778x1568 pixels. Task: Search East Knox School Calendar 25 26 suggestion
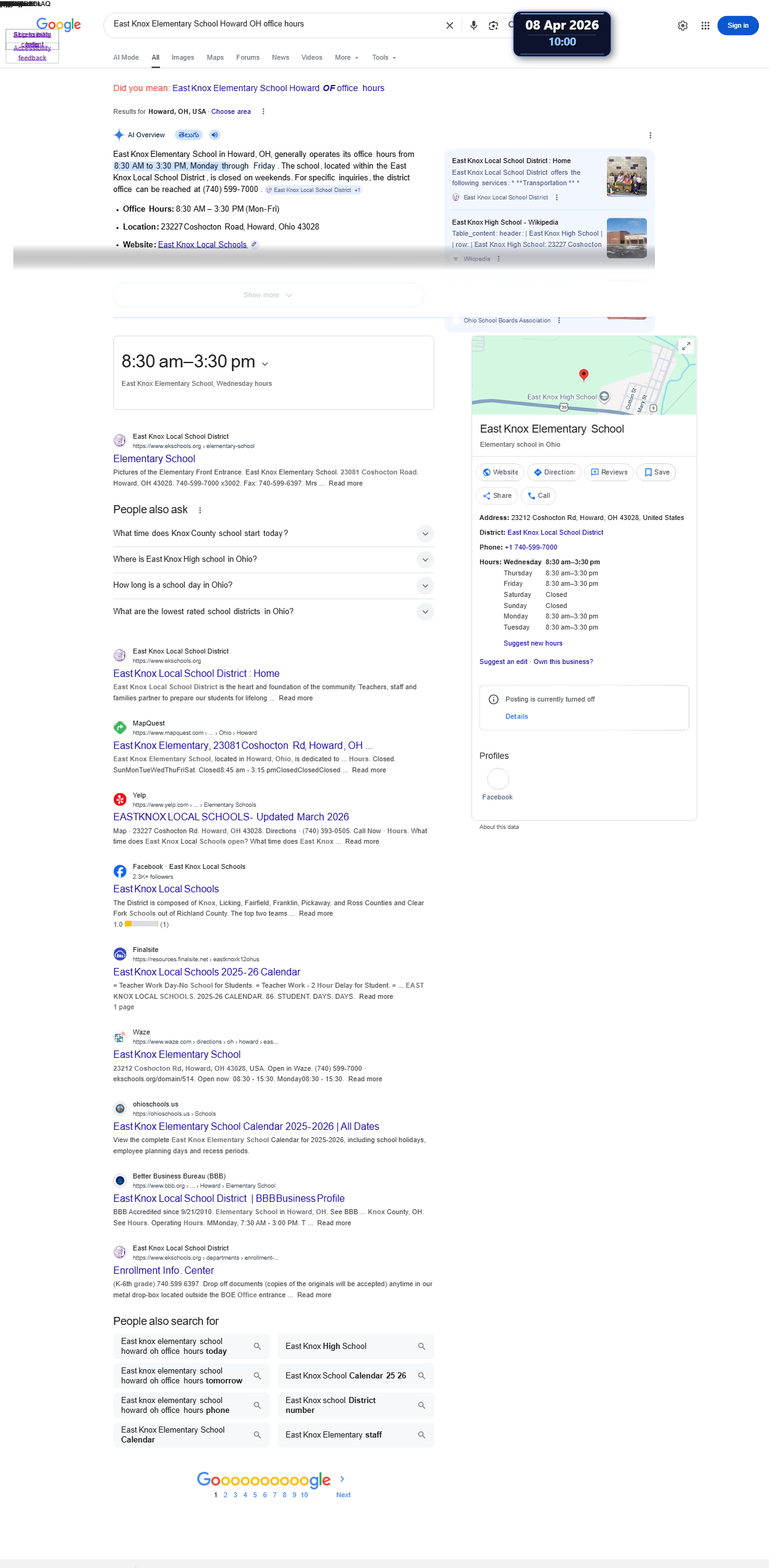[356, 1375]
